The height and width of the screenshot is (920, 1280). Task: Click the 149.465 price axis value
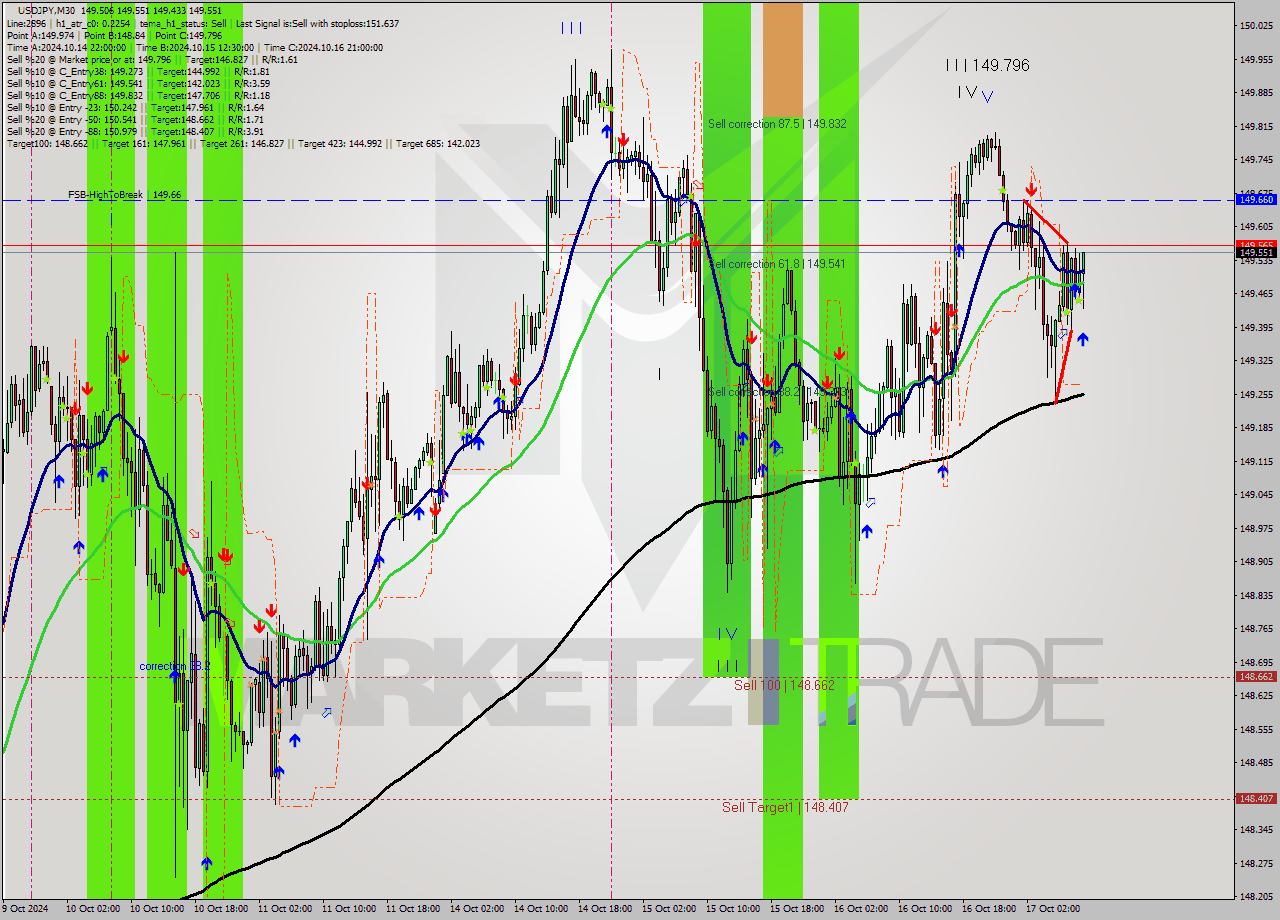1257,294
